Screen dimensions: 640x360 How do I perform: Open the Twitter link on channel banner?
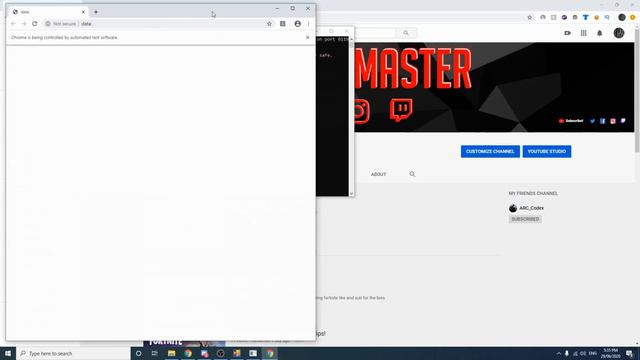pyautogui.click(x=592, y=121)
